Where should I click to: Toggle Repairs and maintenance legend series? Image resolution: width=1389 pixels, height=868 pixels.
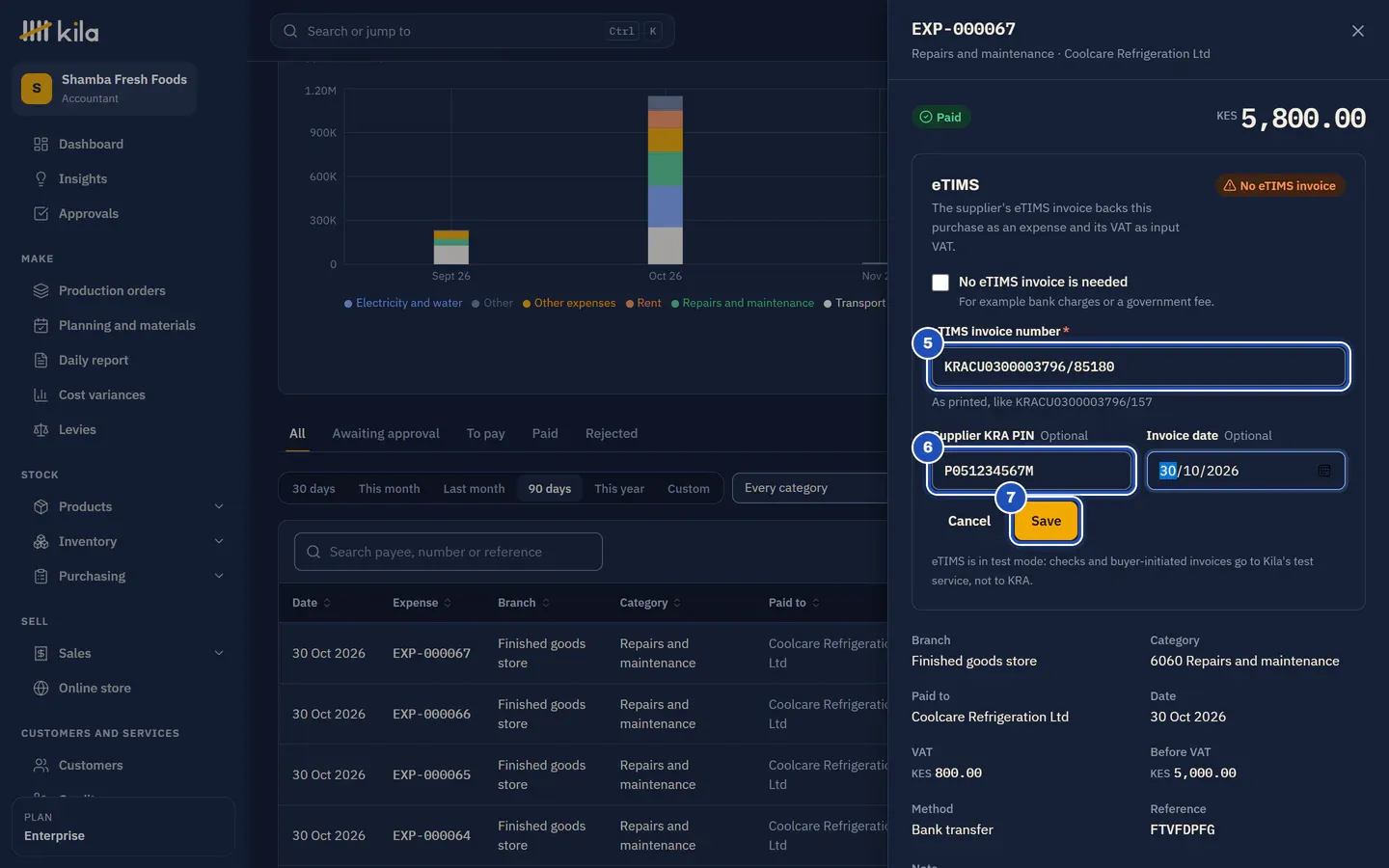[x=743, y=303]
